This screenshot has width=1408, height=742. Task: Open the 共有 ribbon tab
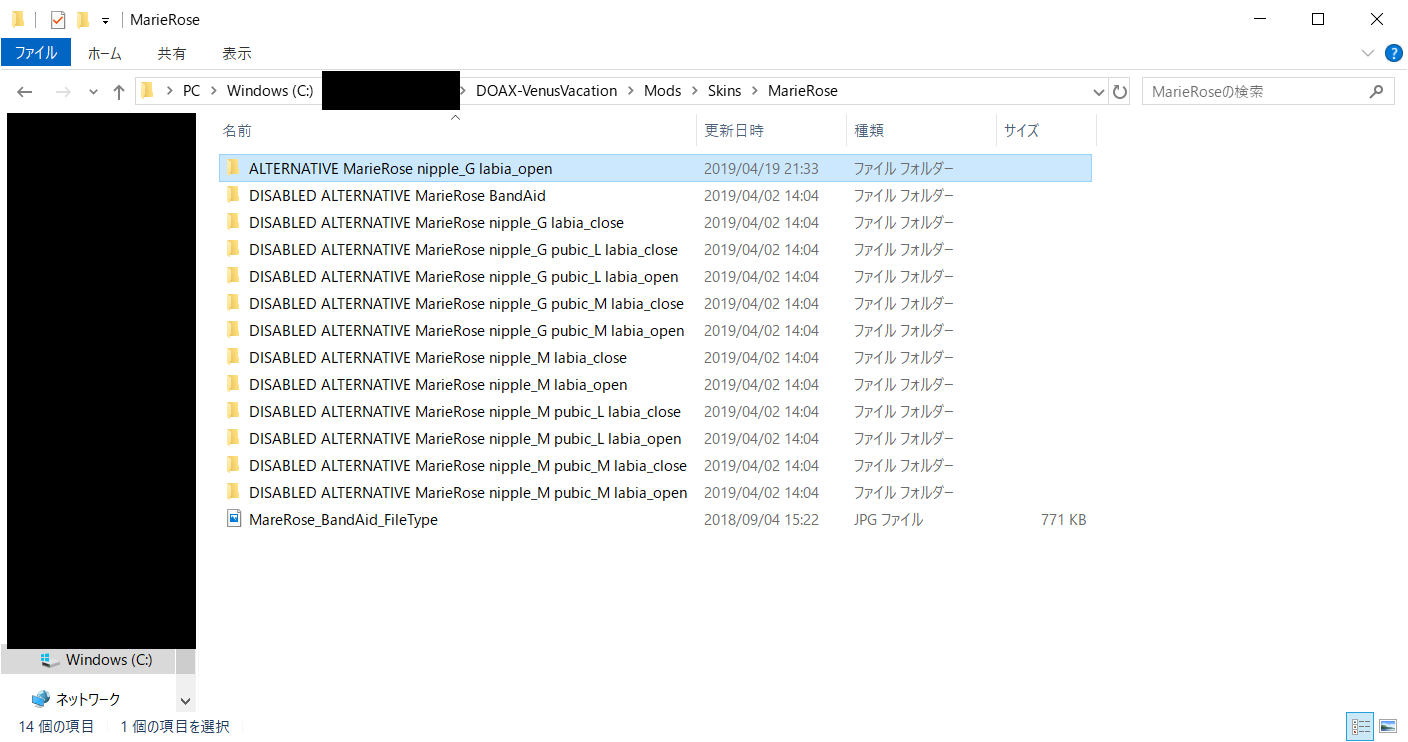[x=172, y=53]
